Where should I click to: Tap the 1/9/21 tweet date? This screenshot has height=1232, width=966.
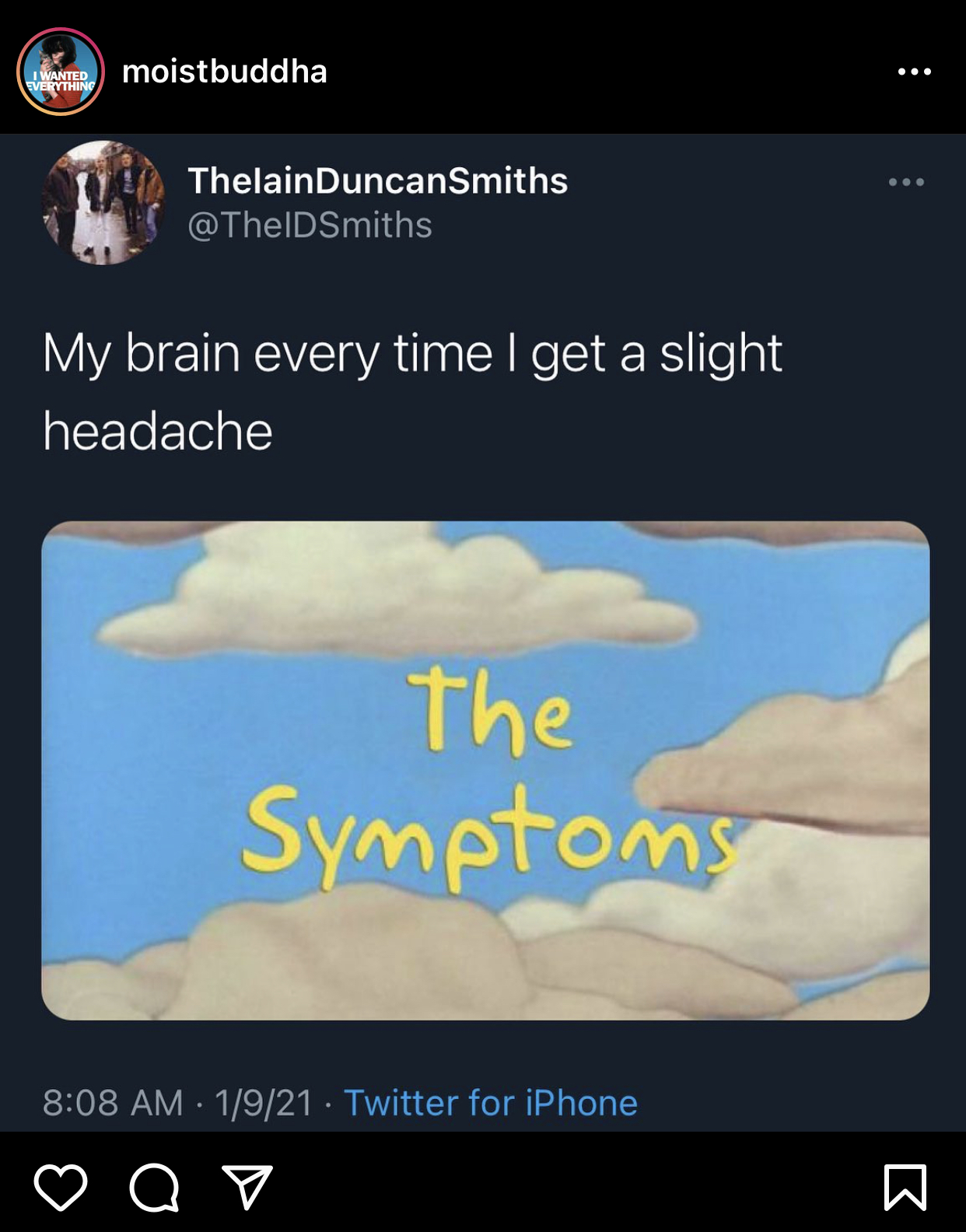click(x=264, y=1103)
